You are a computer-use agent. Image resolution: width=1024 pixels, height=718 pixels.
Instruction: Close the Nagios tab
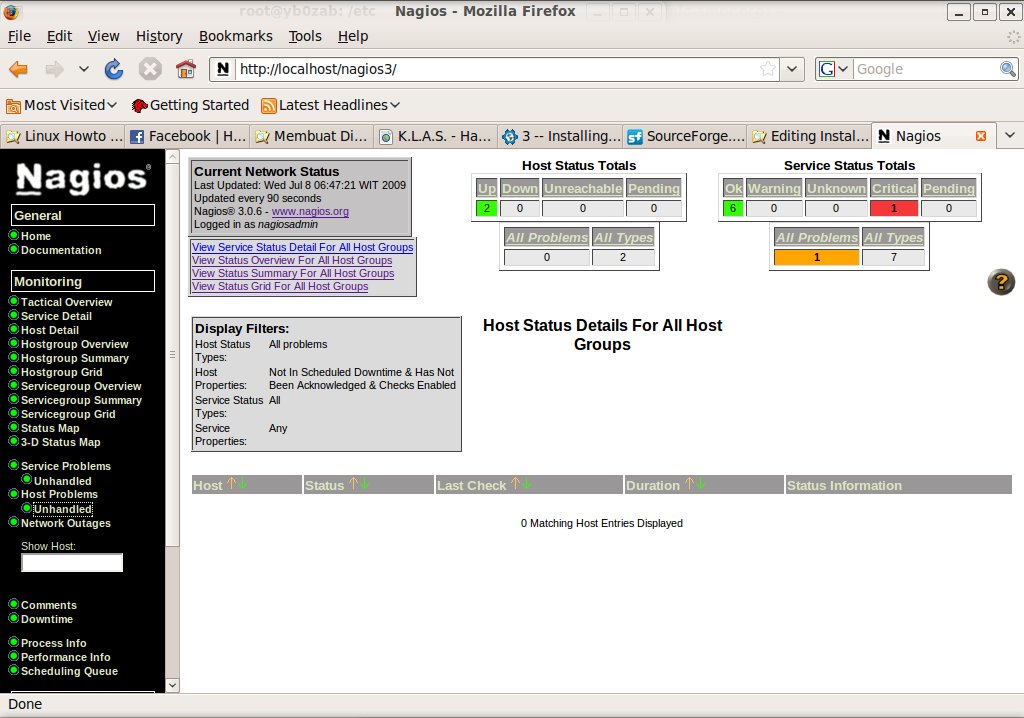980,136
